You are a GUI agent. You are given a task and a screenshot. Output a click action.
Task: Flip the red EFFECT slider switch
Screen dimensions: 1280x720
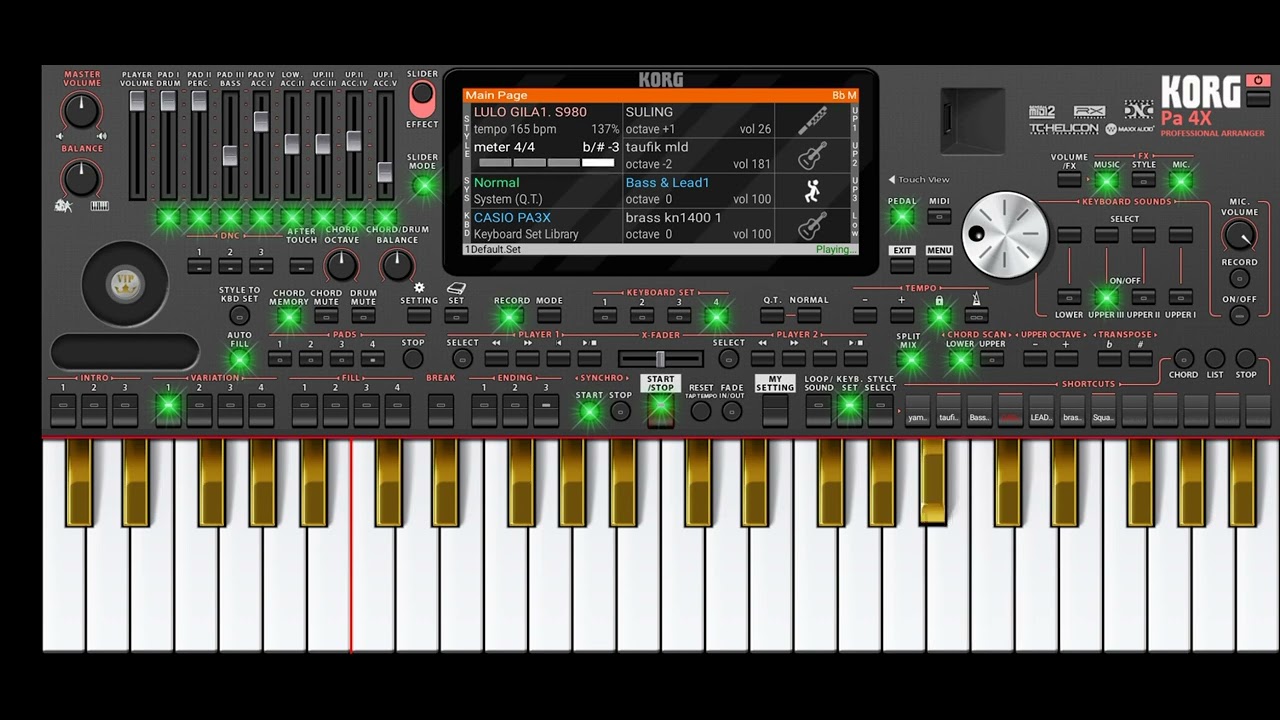423,99
